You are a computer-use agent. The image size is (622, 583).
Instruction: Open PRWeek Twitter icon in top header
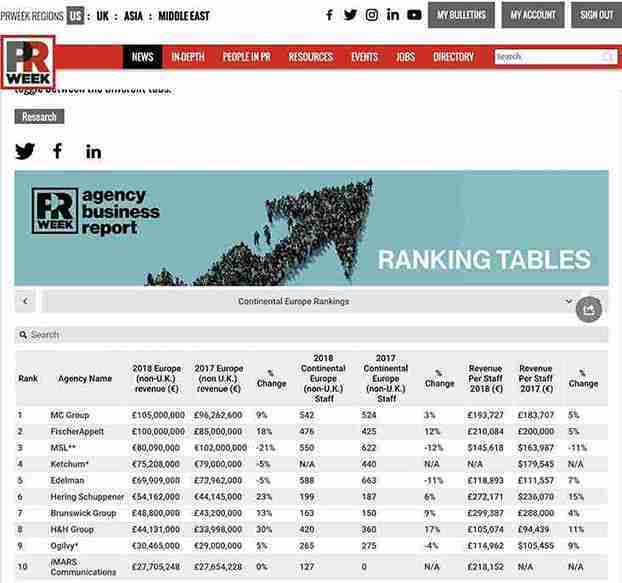coord(350,15)
